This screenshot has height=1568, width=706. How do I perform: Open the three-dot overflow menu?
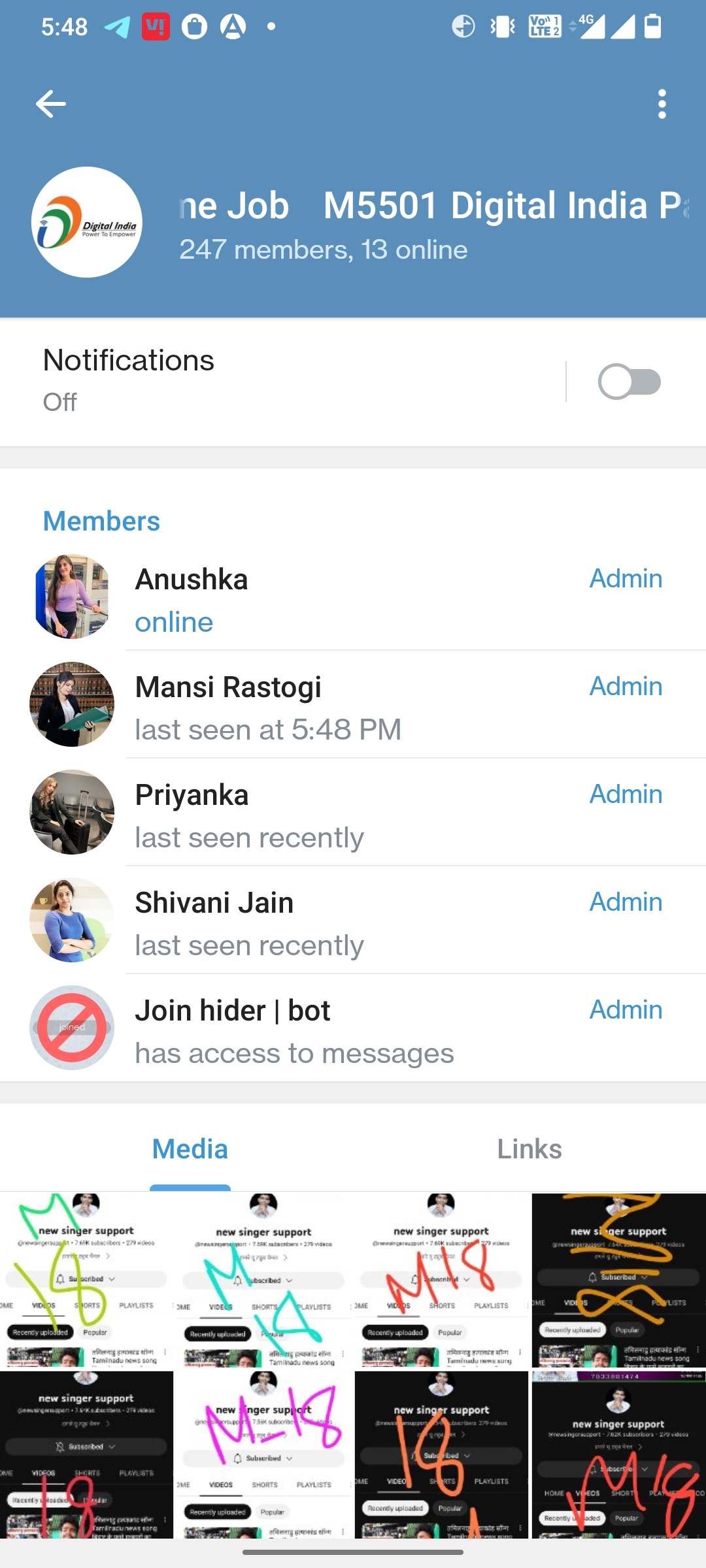point(662,104)
